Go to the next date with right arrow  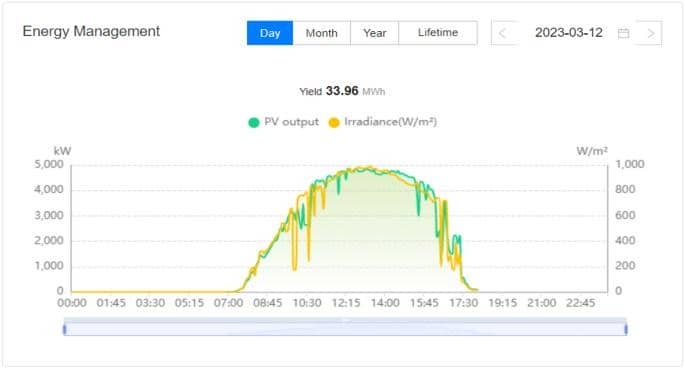coord(650,33)
